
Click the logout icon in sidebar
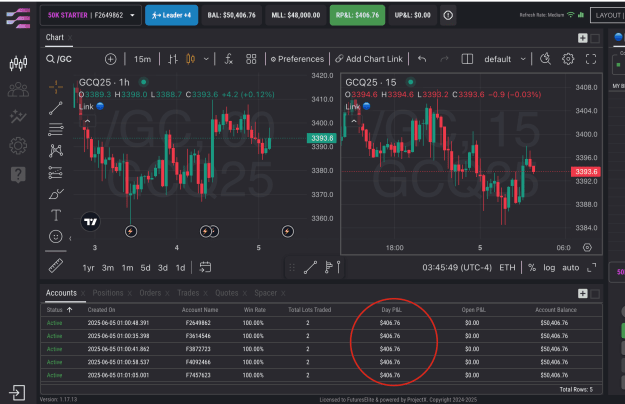pos(18,393)
